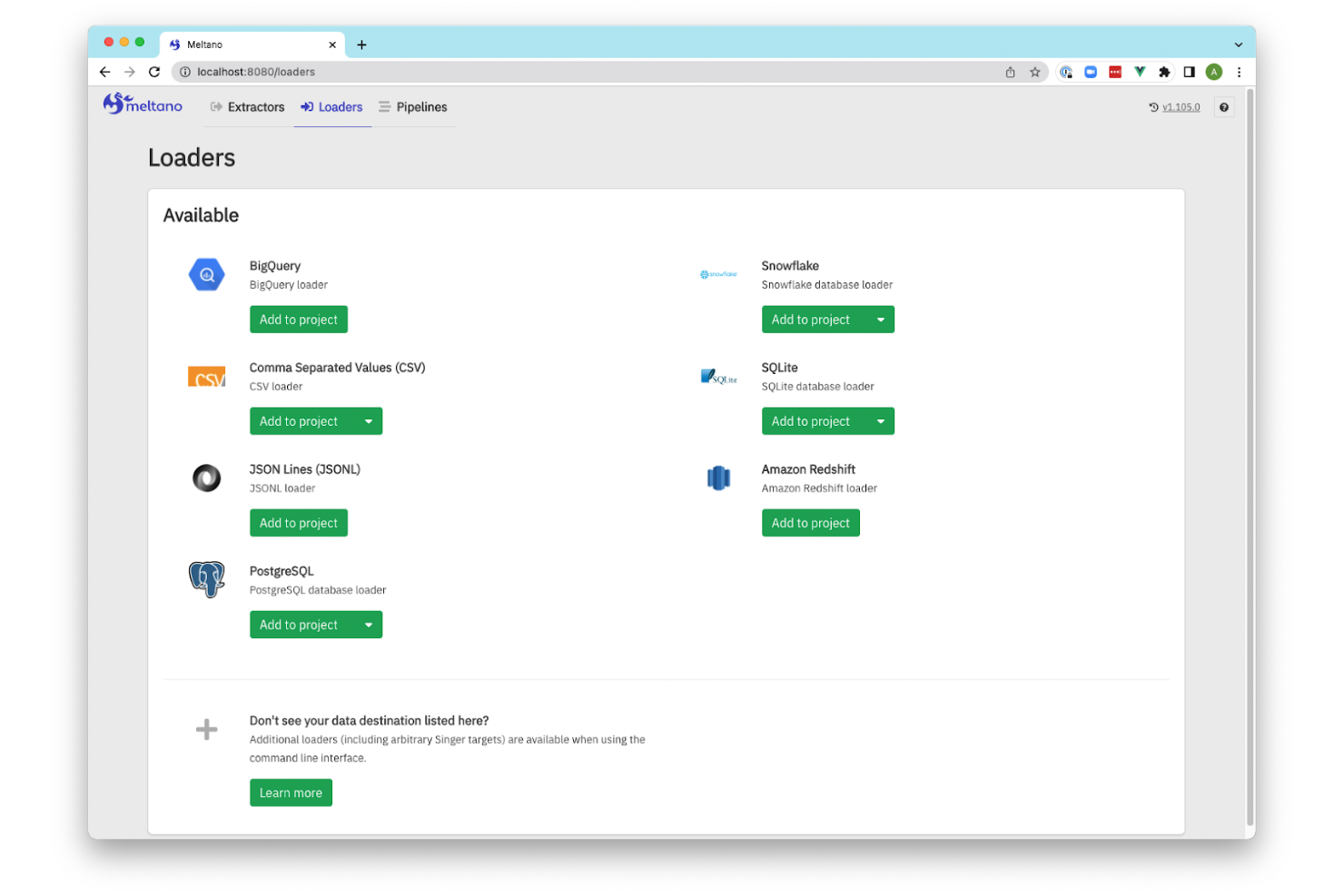Click the Learn more button
The image size is (1344, 896).
coord(291,792)
